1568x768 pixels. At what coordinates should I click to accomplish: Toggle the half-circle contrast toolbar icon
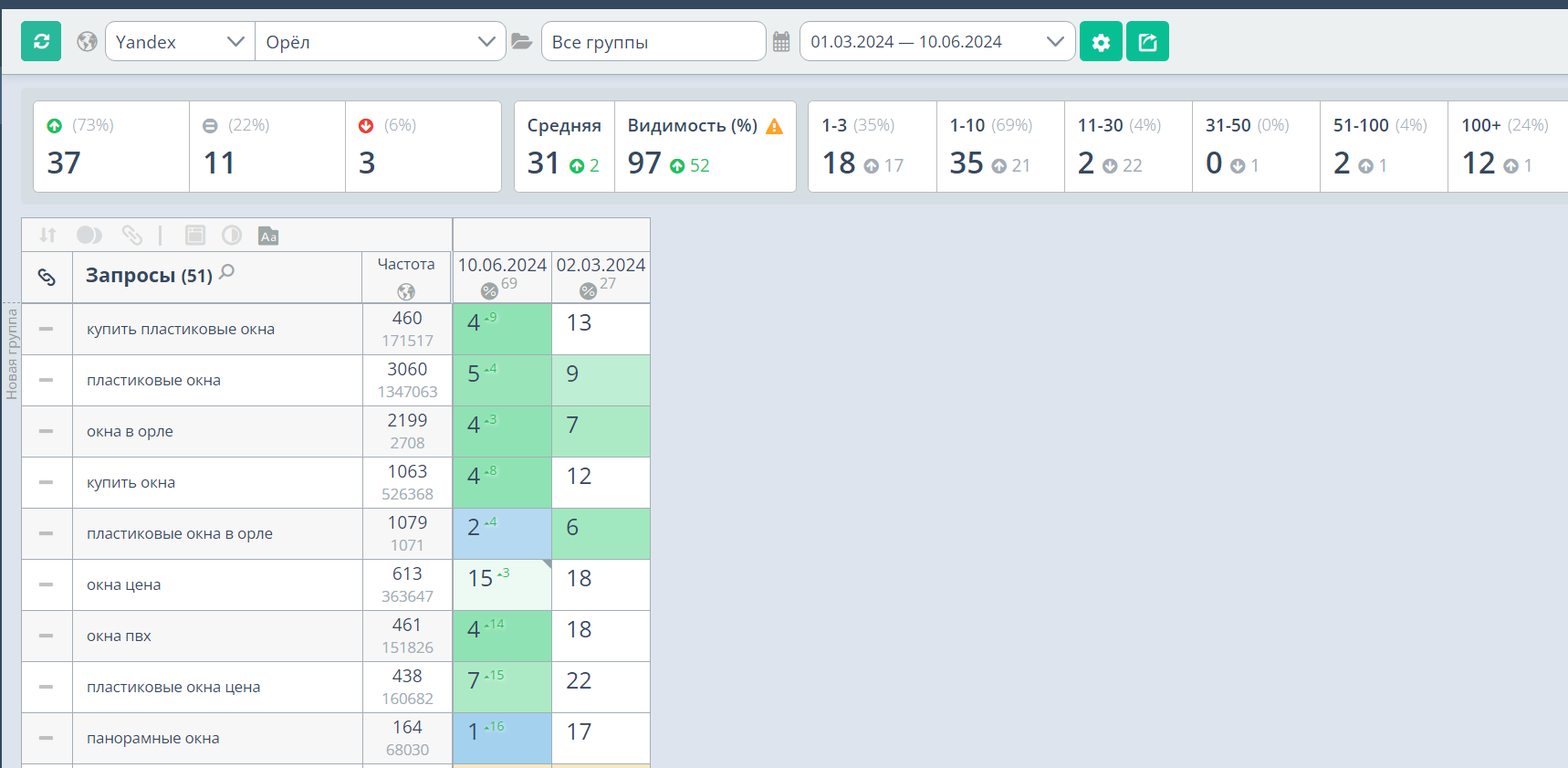[232, 235]
